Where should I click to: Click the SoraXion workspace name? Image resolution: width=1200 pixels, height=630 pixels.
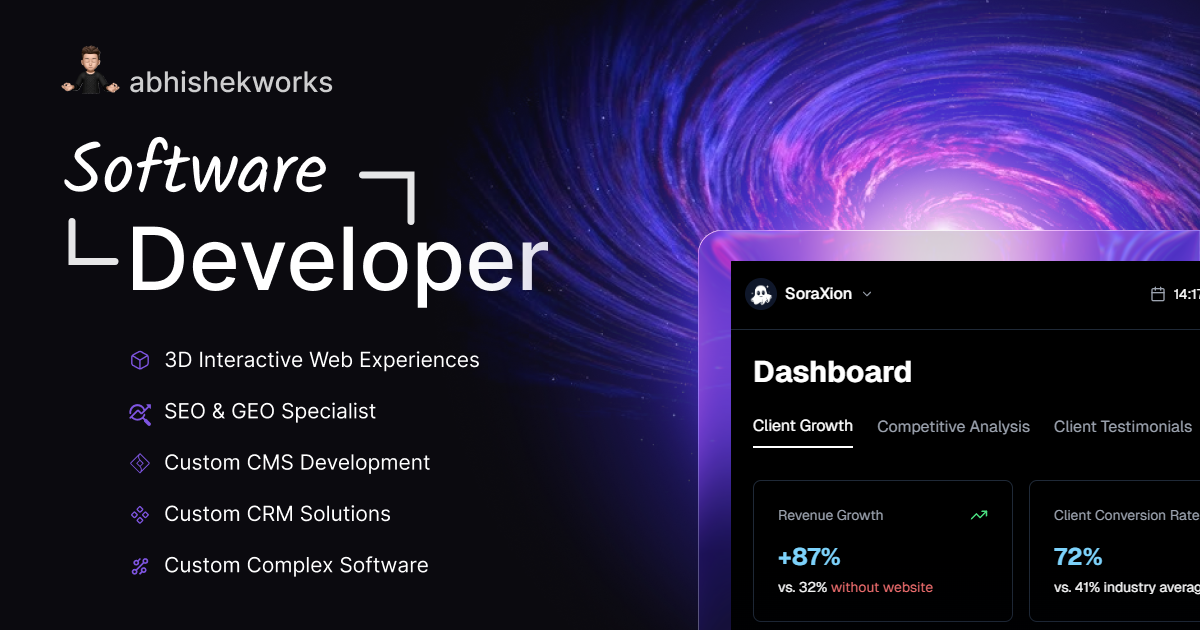(818, 294)
